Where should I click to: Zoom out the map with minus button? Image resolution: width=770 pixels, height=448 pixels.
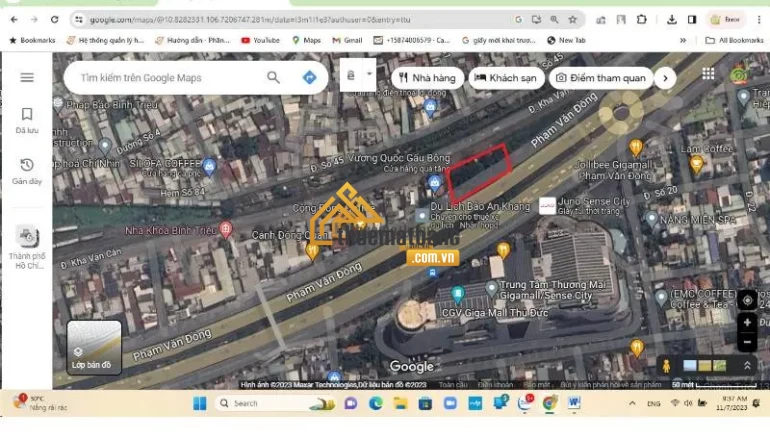(746, 343)
